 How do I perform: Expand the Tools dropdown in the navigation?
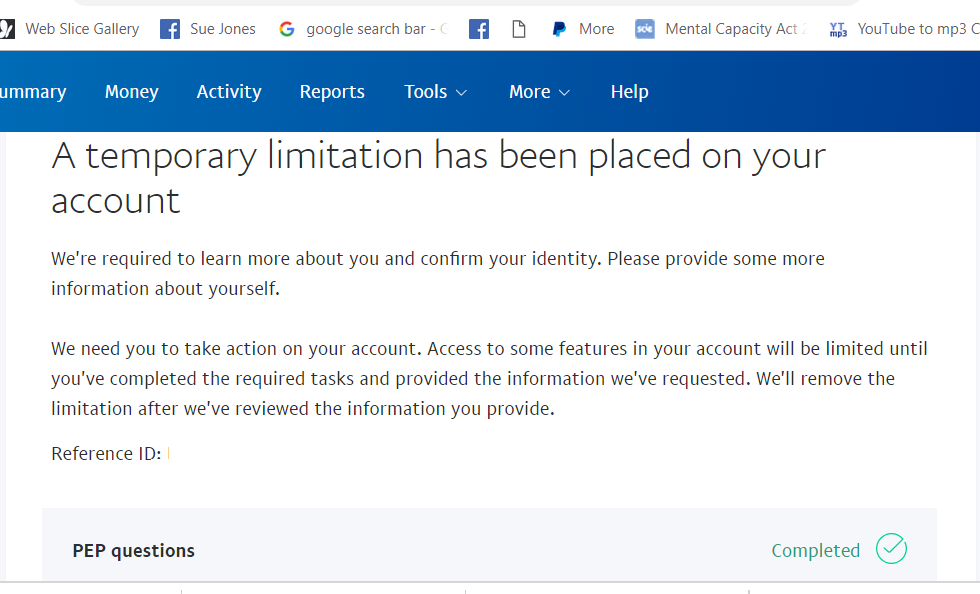pos(435,91)
